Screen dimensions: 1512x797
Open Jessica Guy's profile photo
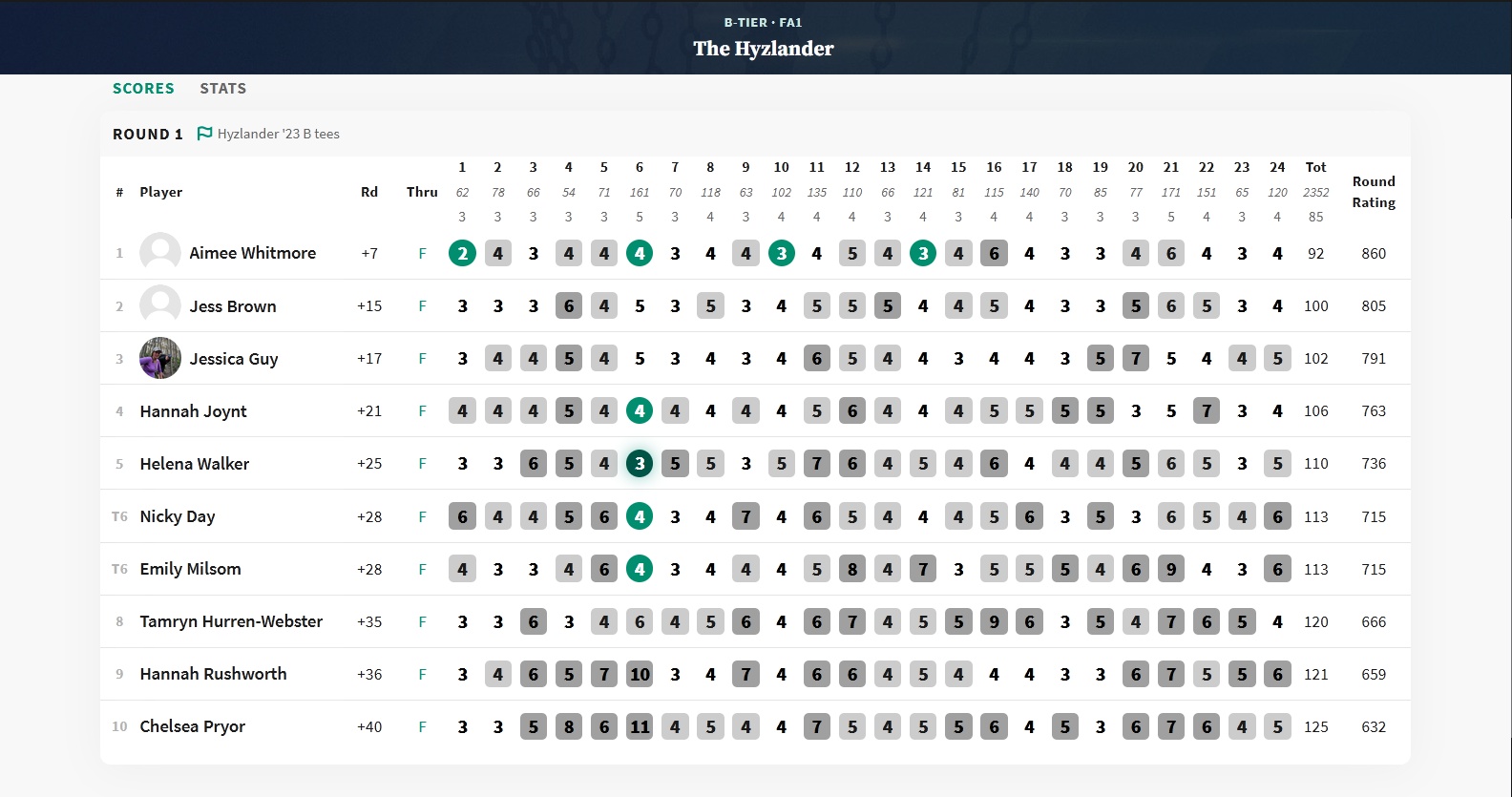160,358
